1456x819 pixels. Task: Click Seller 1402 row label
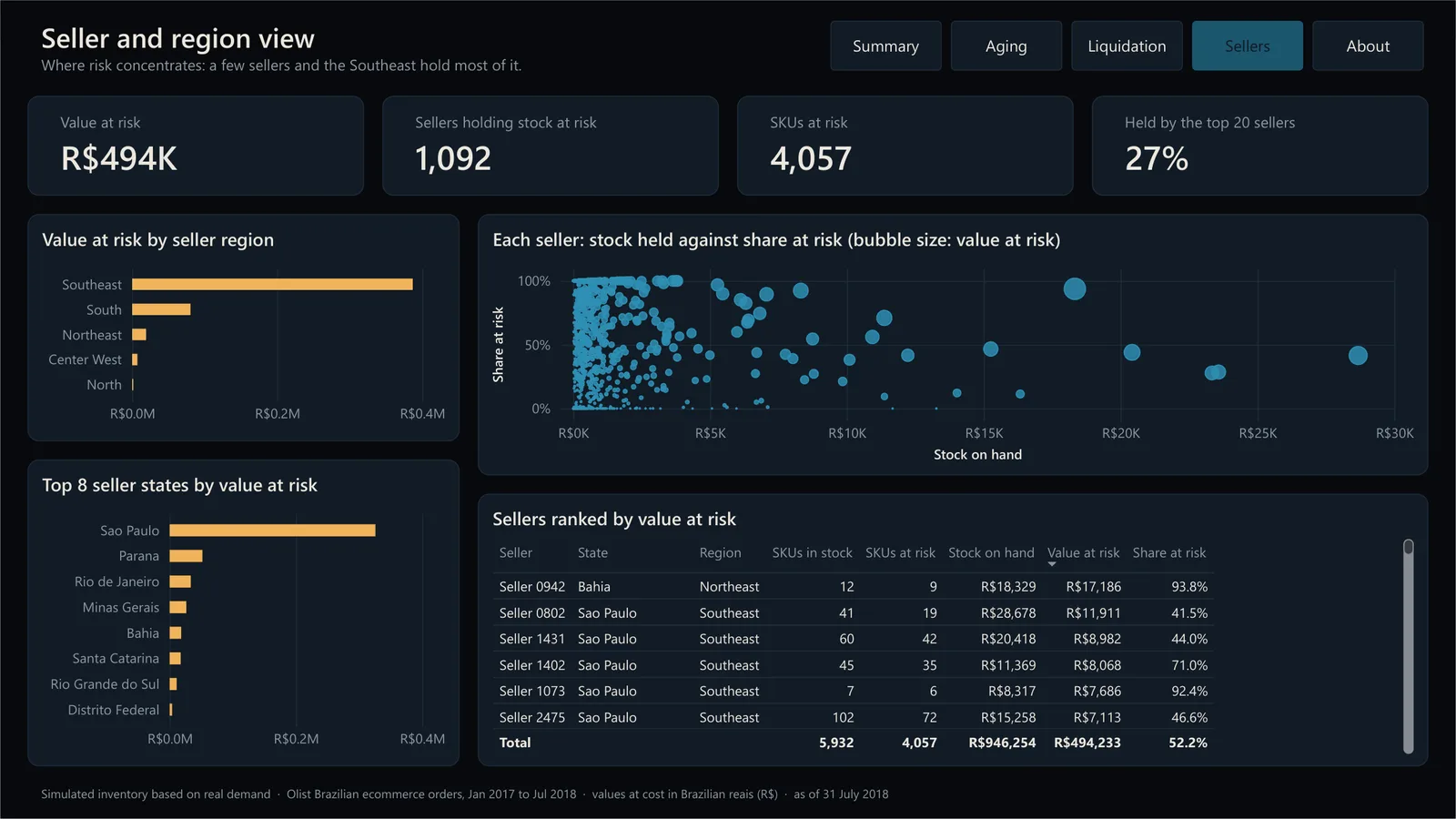click(532, 665)
